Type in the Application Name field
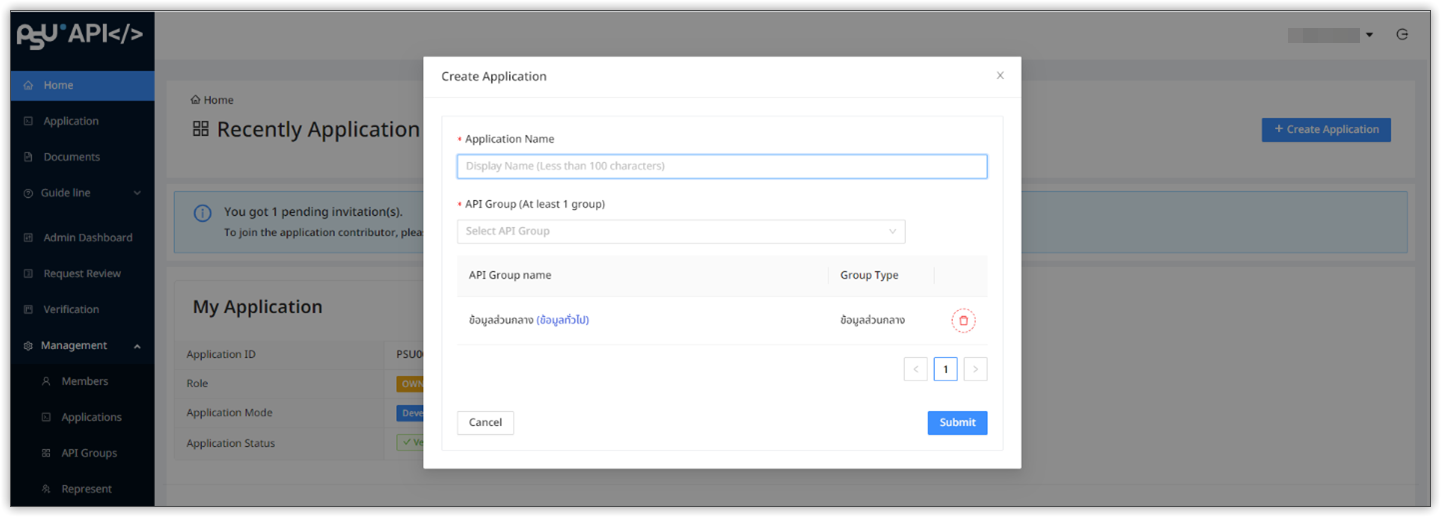Image resolution: width=1441 pixels, height=517 pixels. tap(721, 166)
